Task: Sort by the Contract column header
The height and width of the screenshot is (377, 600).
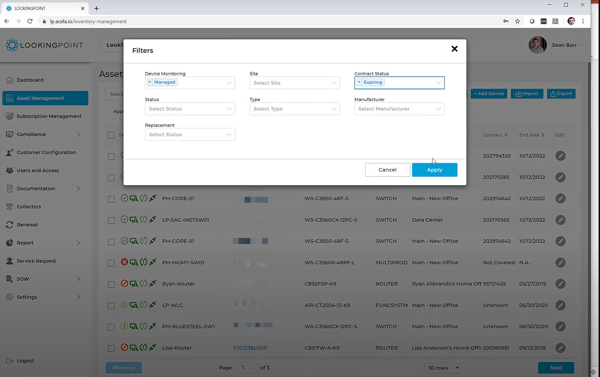Action: tap(495, 135)
